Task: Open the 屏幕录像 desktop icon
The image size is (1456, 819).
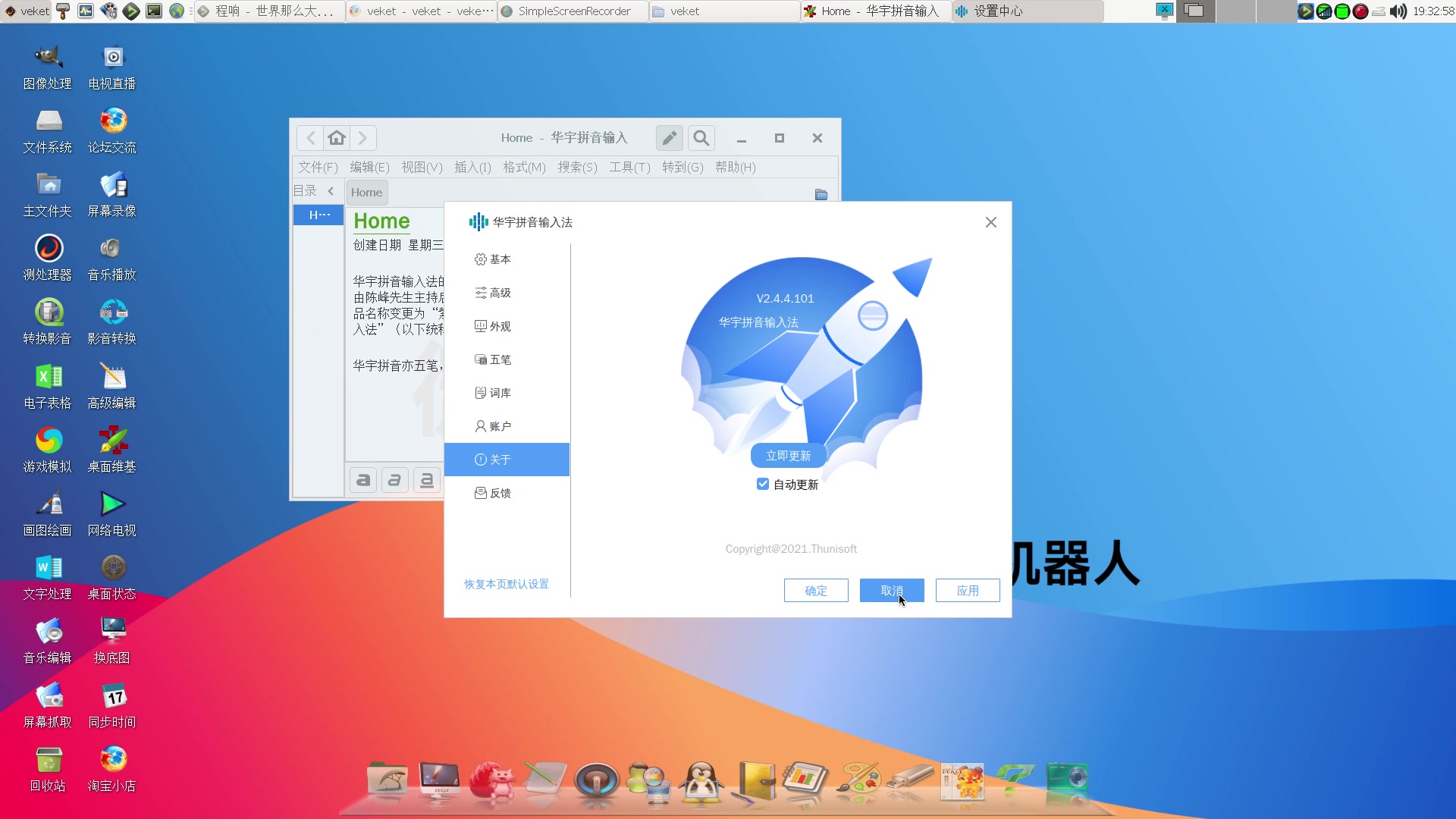Action: (x=112, y=195)
